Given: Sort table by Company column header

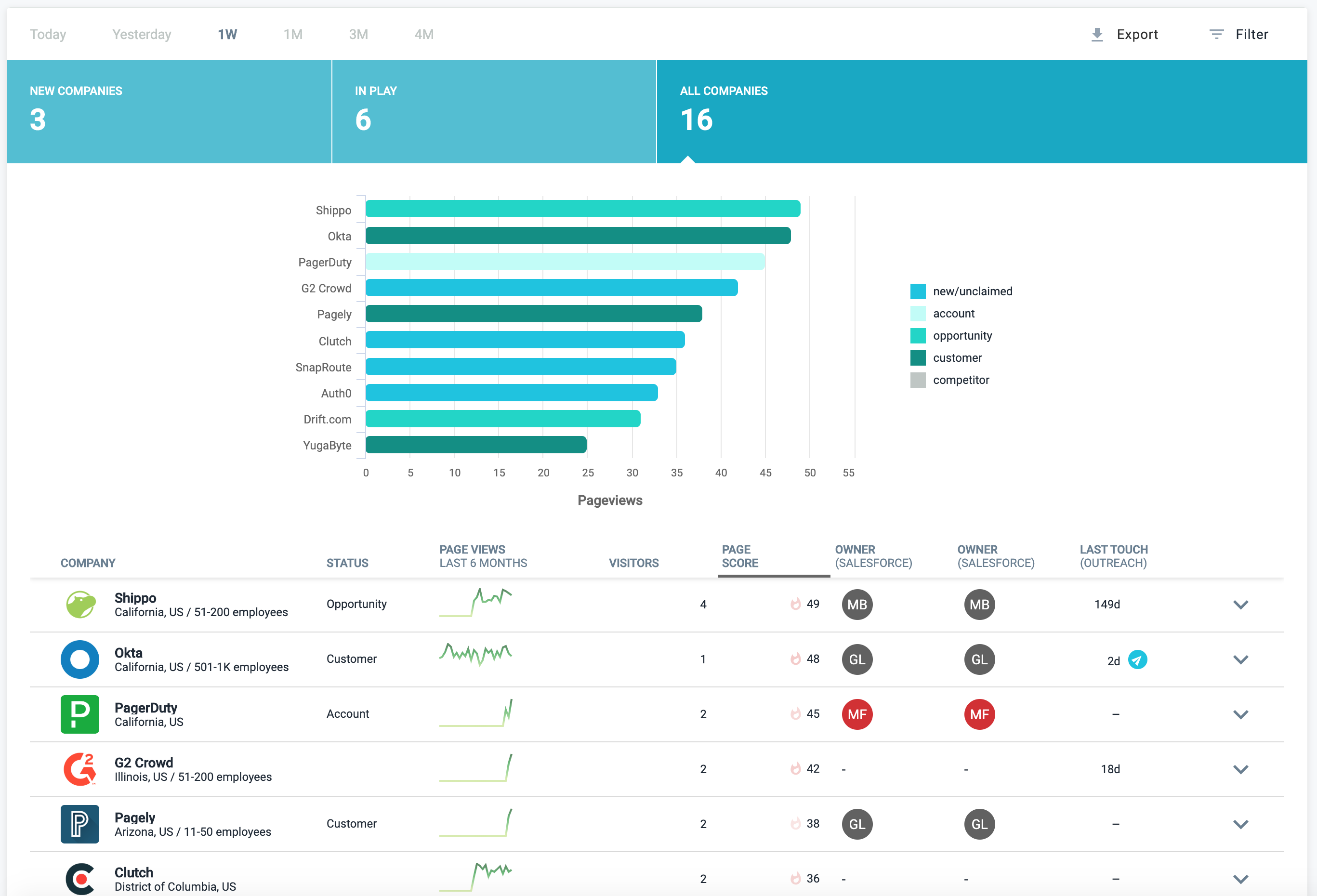Looking at the screenshot, I should click(88, 563).
